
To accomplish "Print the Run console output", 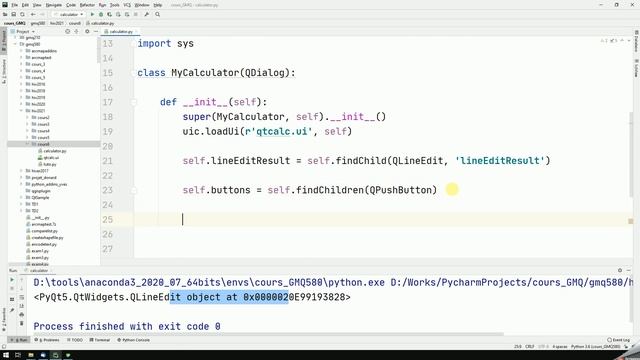I will (22, 314).
